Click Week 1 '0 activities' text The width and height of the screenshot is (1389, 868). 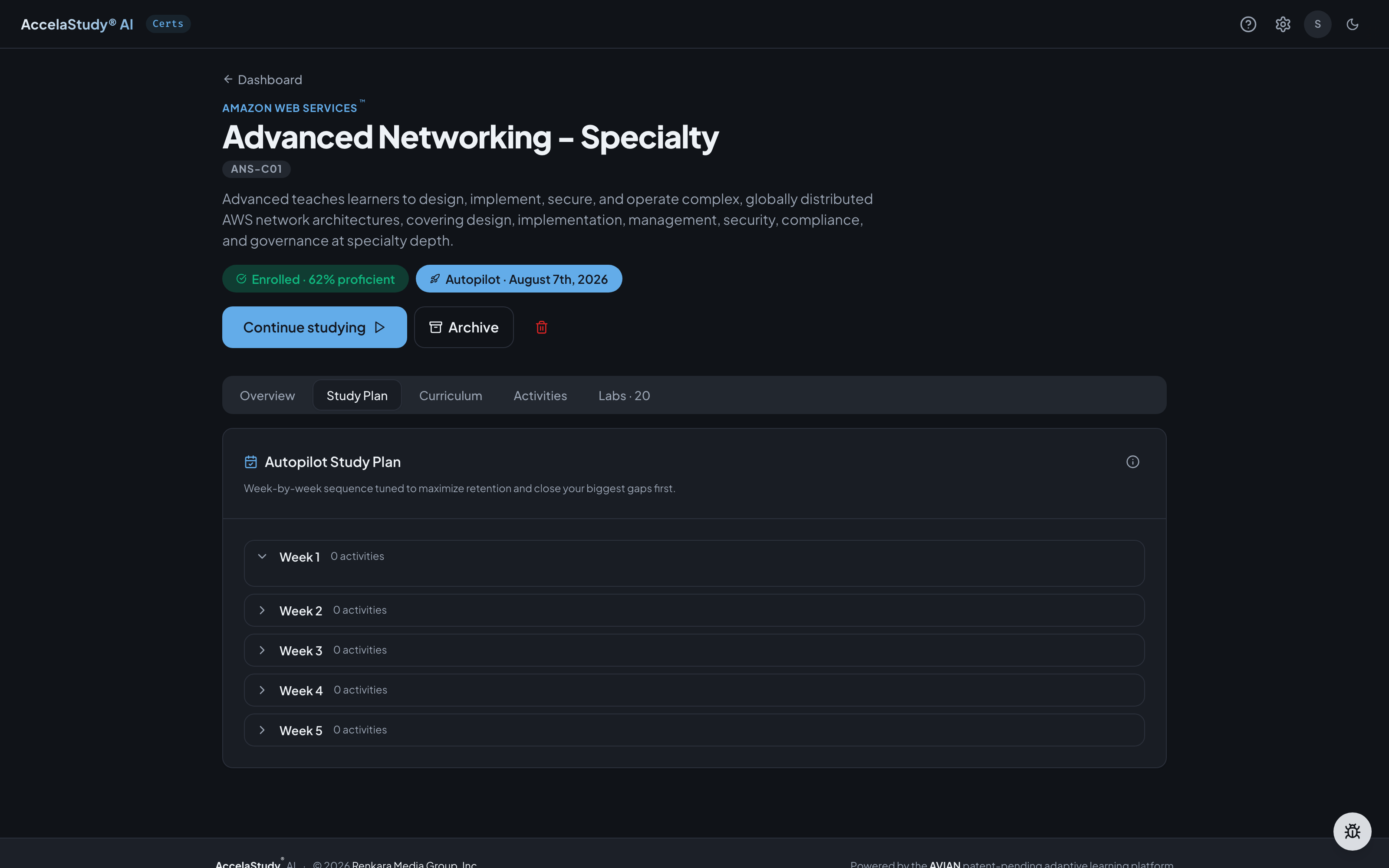(x=357, y=556)
